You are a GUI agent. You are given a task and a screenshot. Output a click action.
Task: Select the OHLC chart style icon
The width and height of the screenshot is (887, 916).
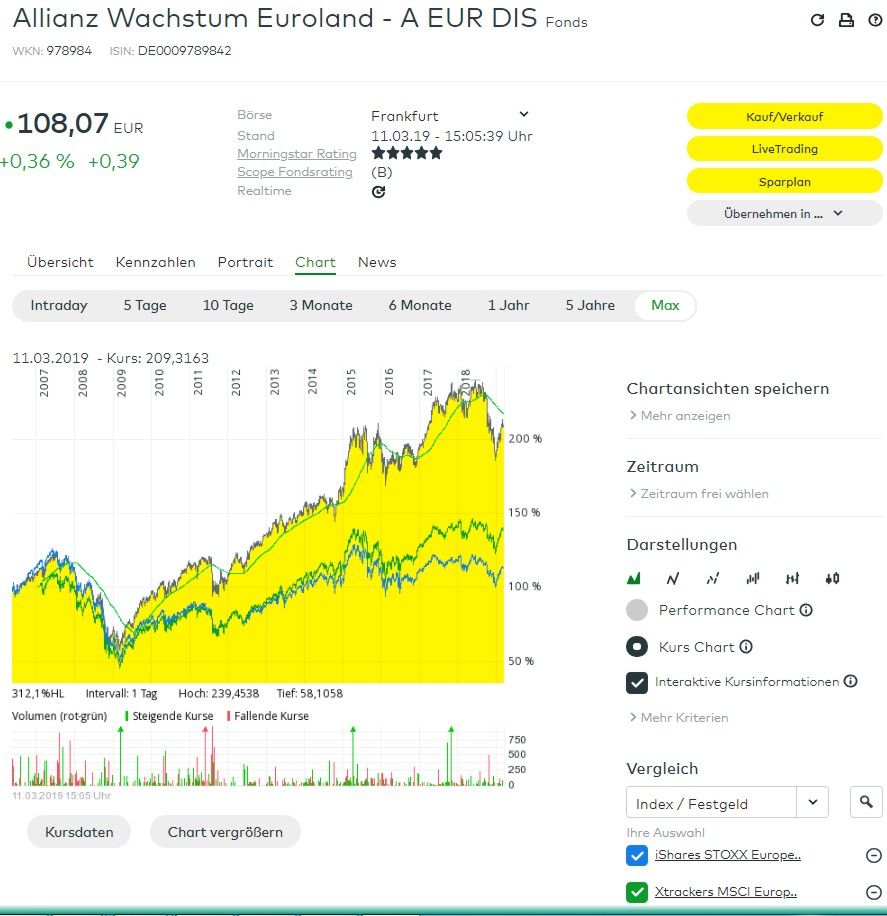click(792, 578)
